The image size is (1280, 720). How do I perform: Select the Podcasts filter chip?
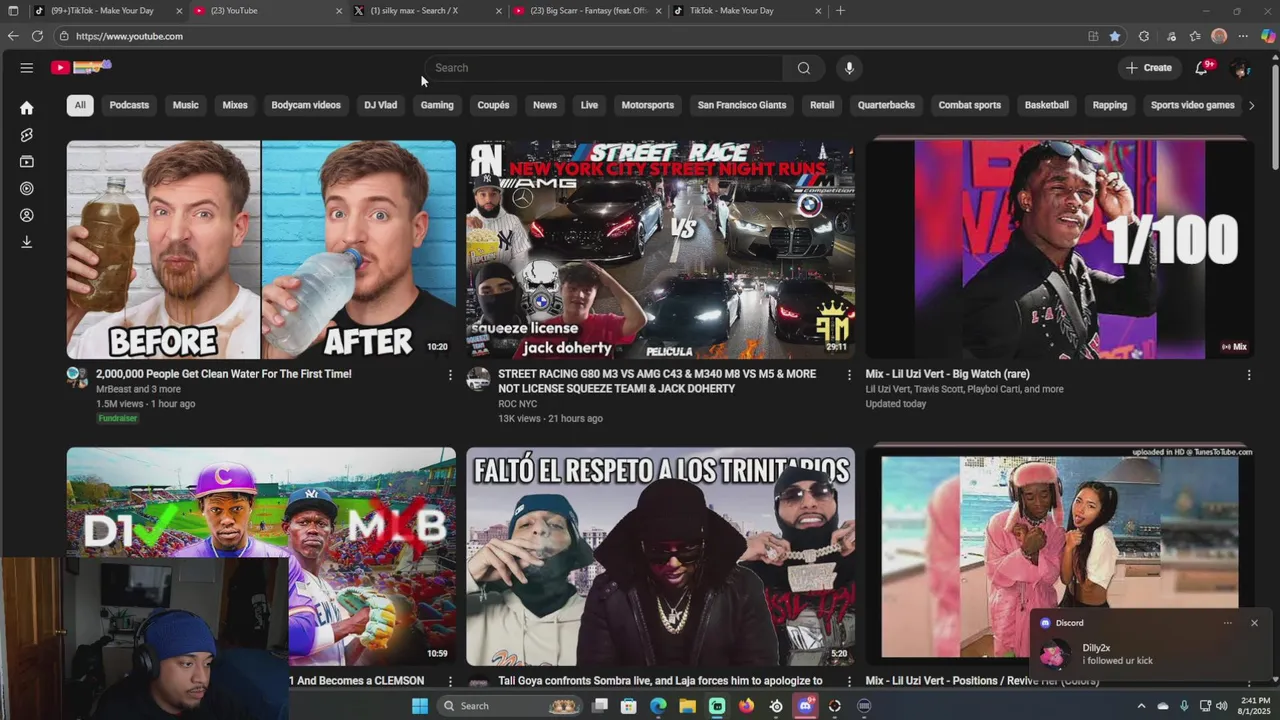[129, 105]
